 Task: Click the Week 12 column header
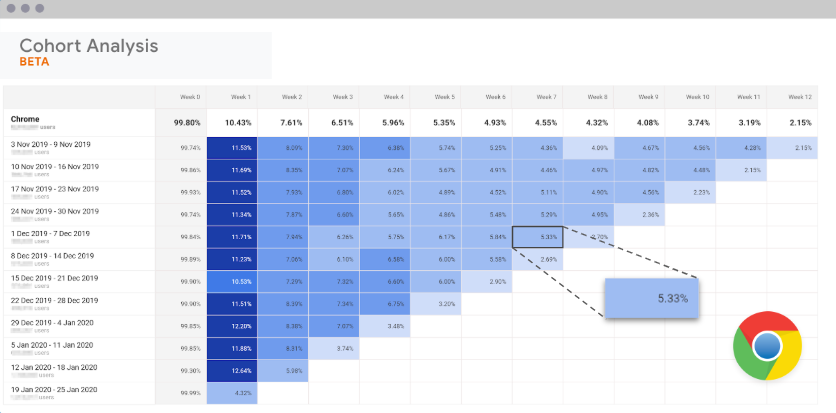pos(799,97)
